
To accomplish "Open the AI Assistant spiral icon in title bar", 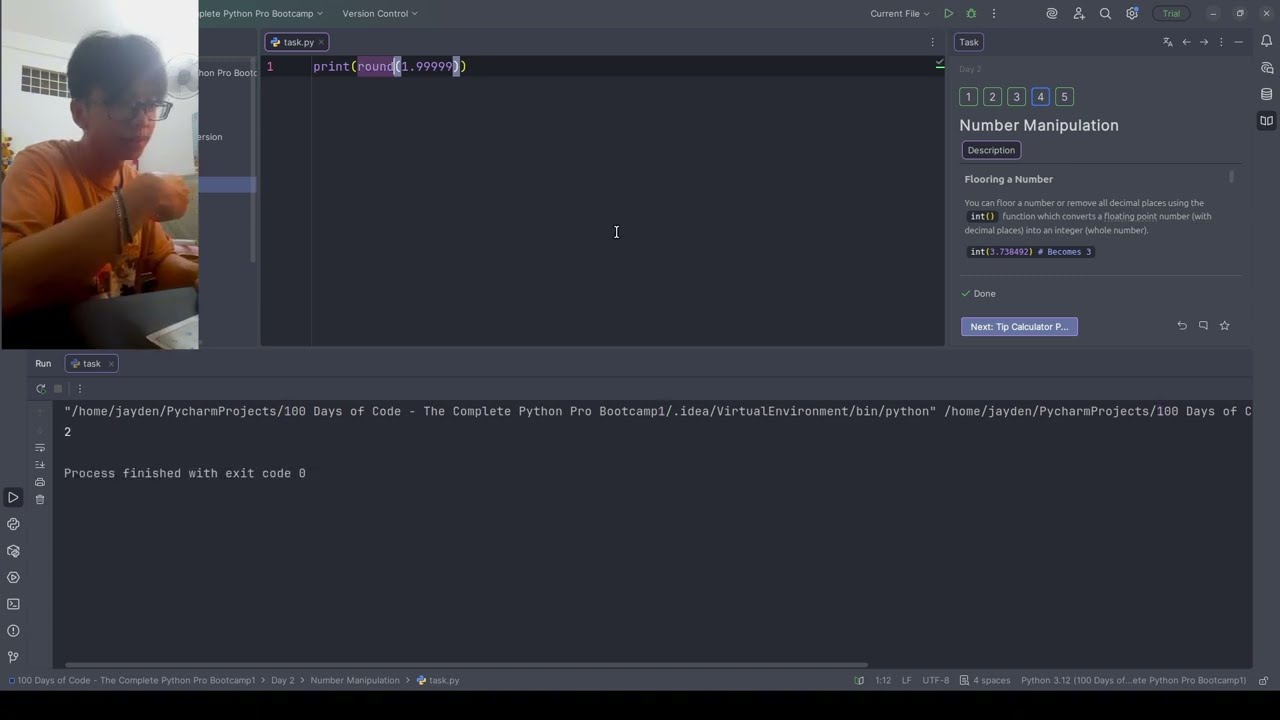I will click(1052, 14).
